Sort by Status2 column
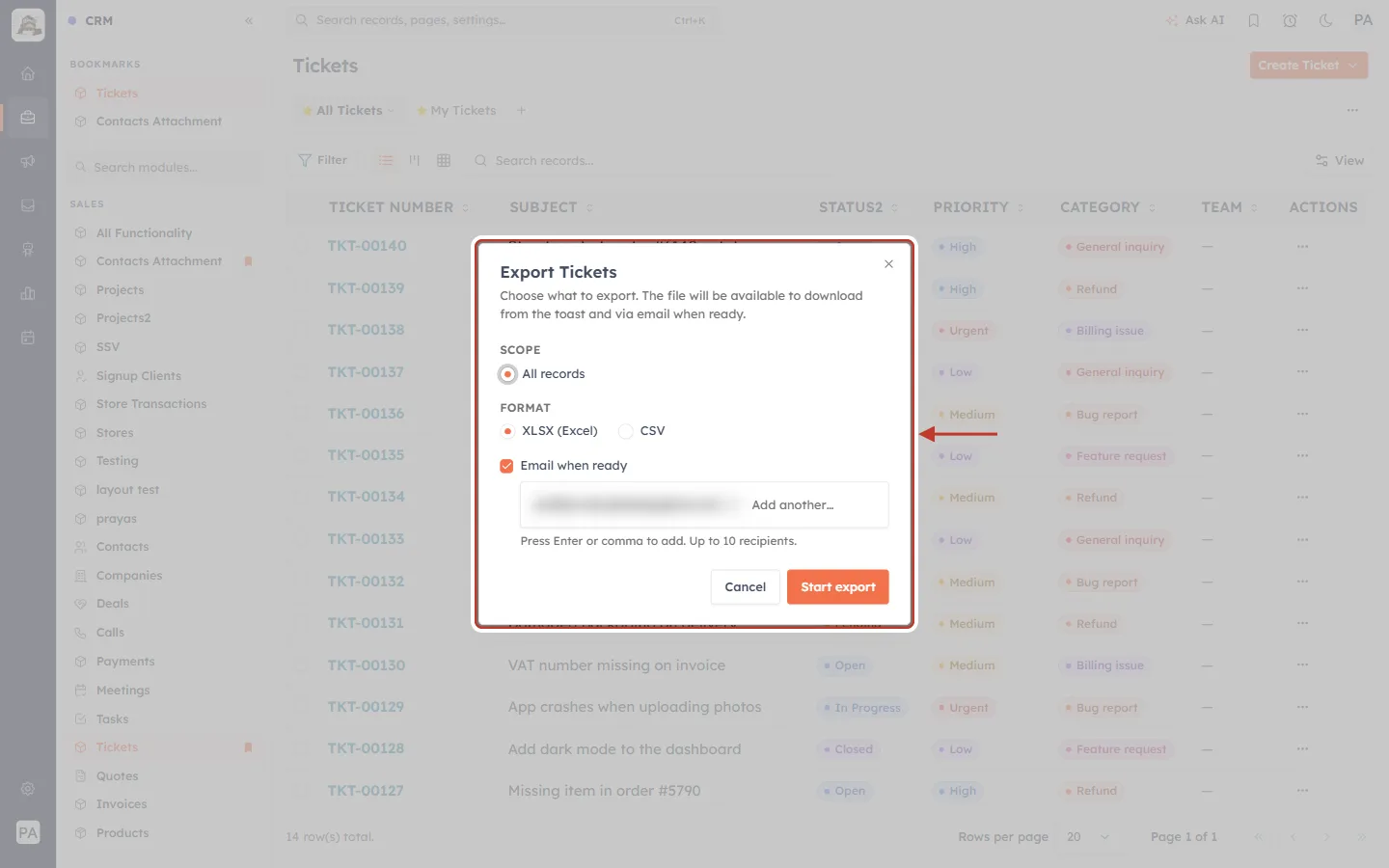The image size is (1389, 868). 858,207
